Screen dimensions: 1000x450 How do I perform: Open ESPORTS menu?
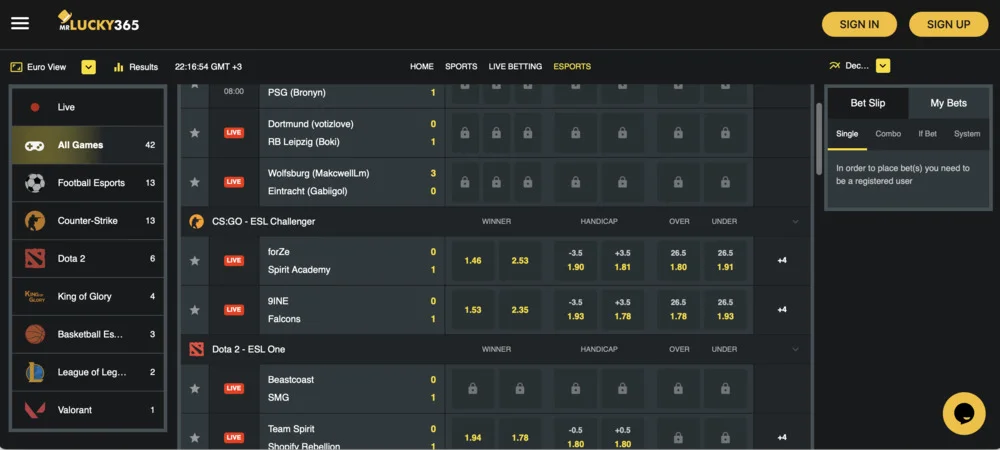pos(572,66)
